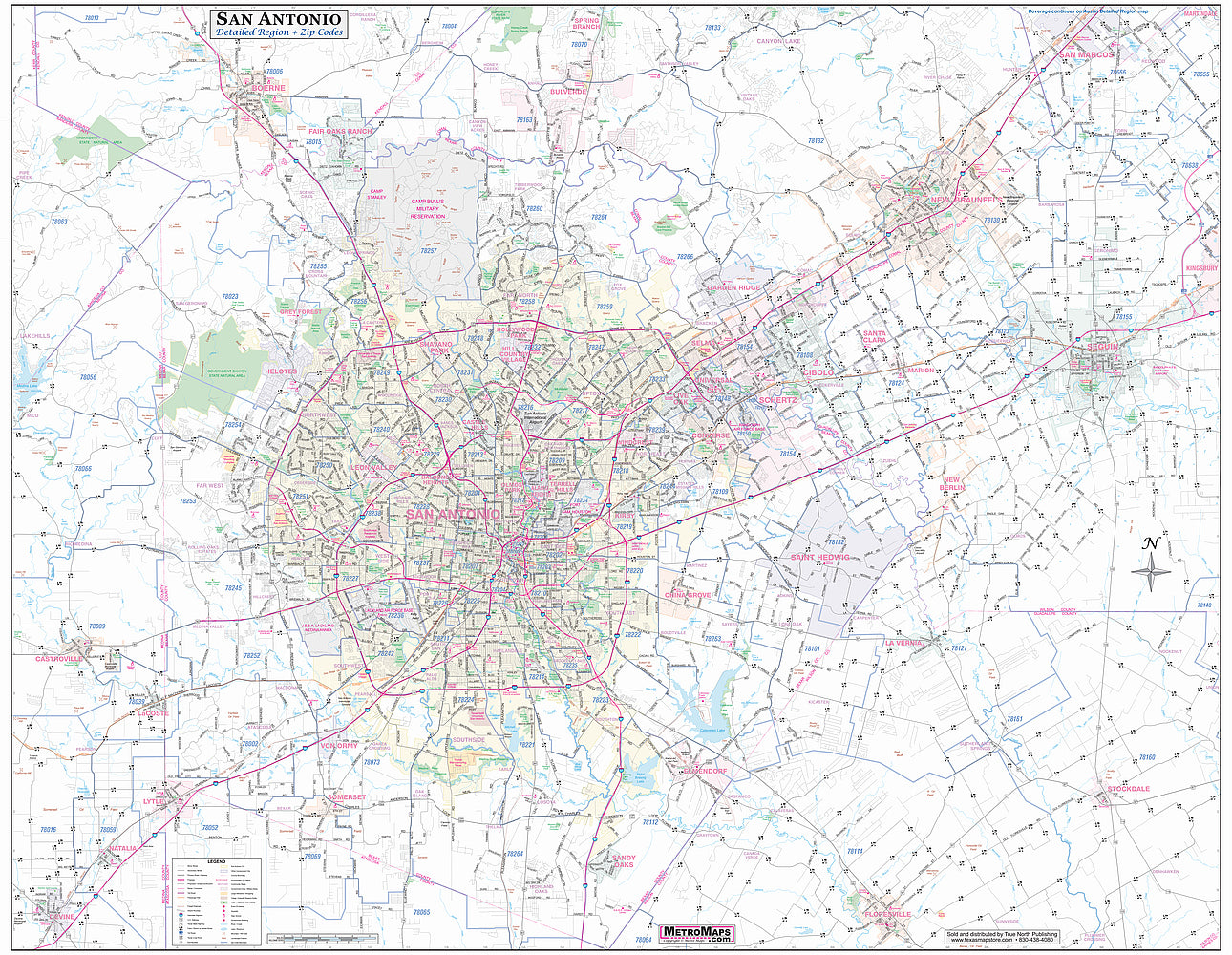Select the SAINT HEDWIG label
The height and width of the screenshot is (955, 1232).
[x=819, y=557]
